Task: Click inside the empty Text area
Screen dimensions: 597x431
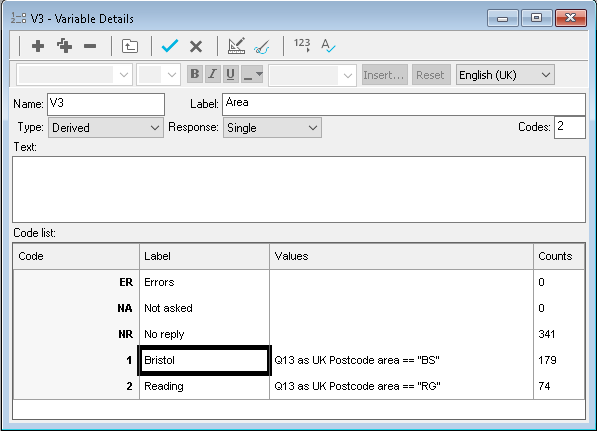Action: 299,189
